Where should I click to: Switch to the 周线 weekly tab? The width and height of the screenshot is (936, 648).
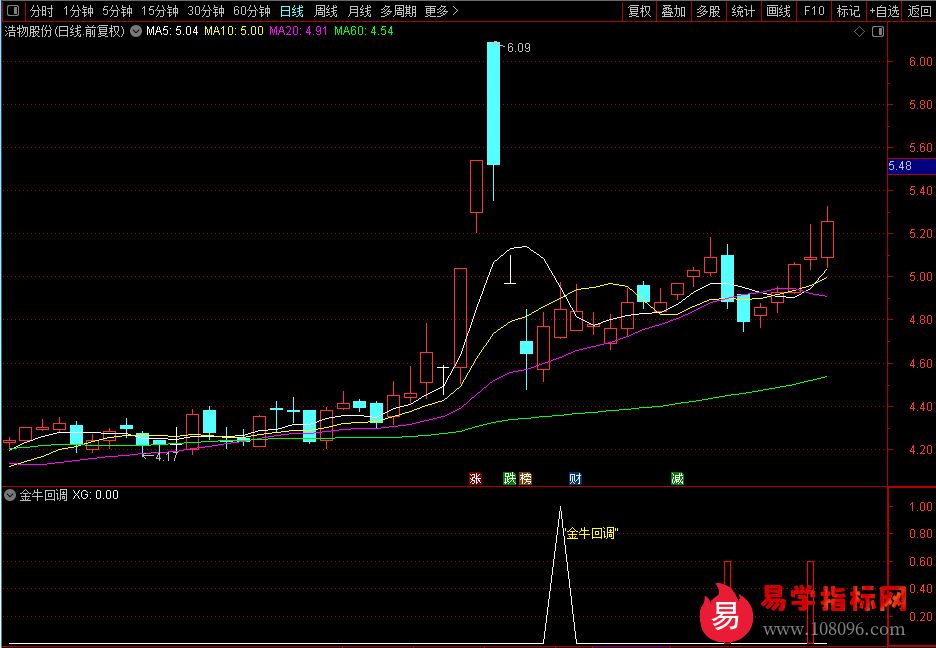[x=326, y=12]
